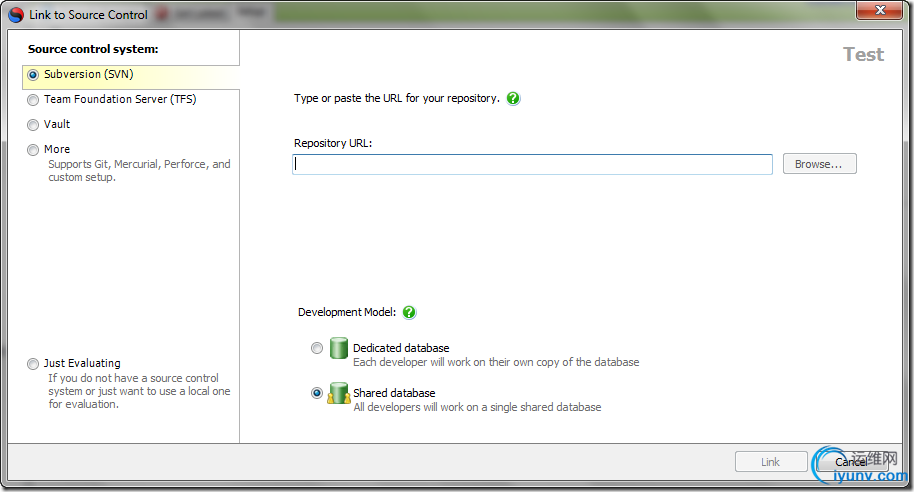
Task: Click 'Each developer will work on their own copy' text
Action: pos(496,362)
